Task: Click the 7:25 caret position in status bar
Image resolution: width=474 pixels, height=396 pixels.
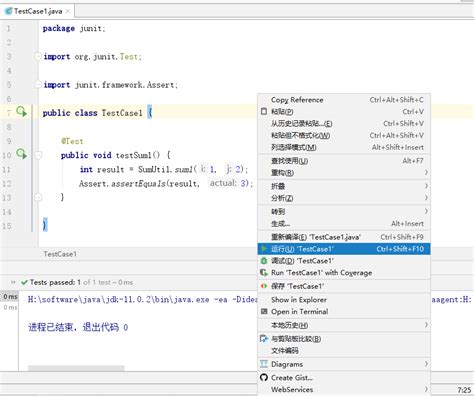Action: point(464,390)
